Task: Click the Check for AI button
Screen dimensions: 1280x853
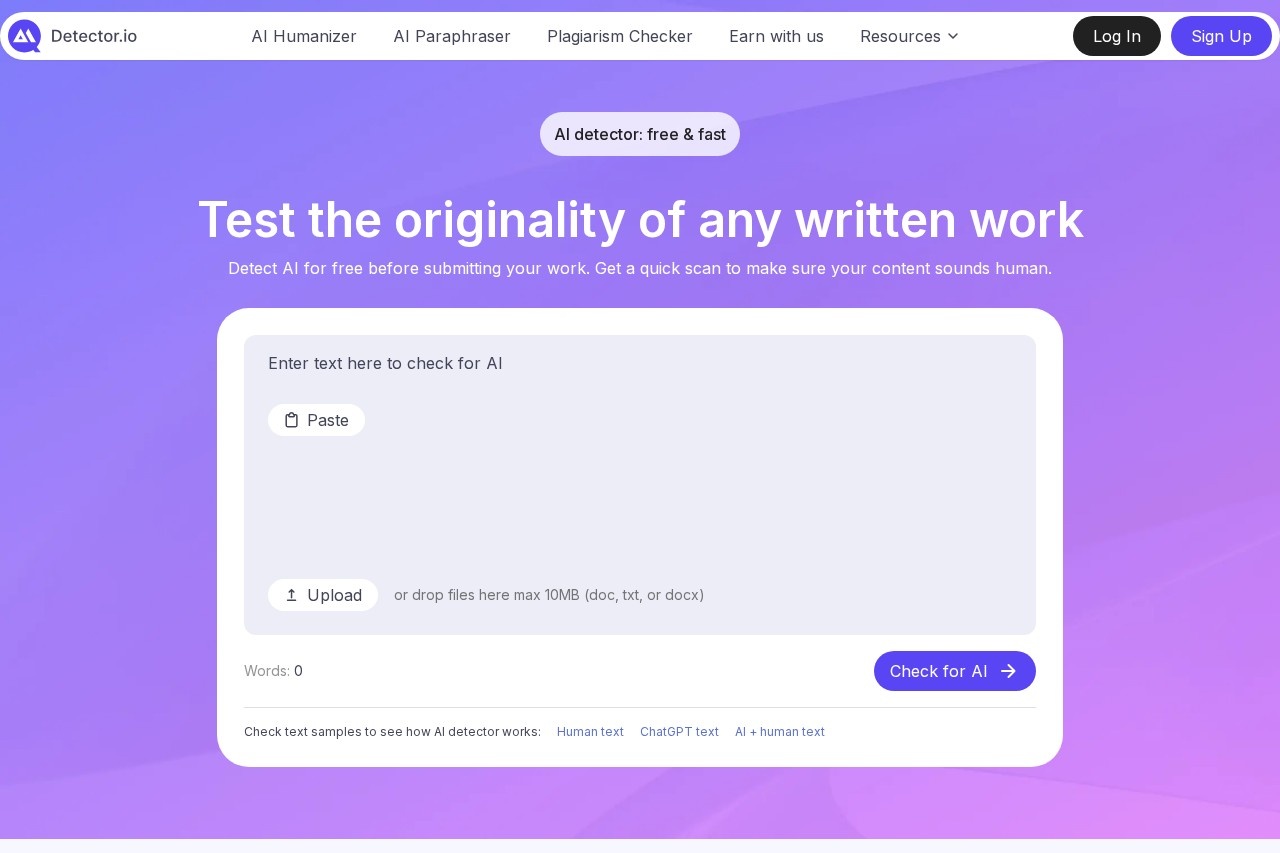Action: (x=954, y=671)
